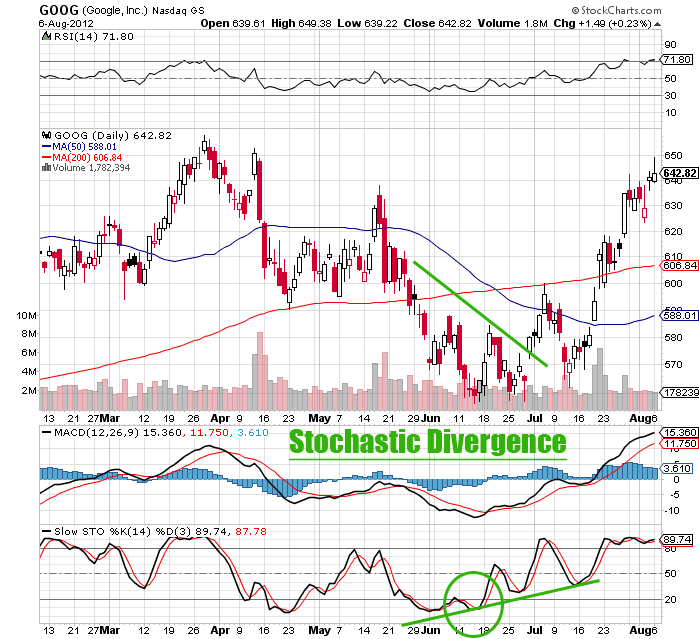Click the 630 price axis label
The width and height of the screenshot is (699, 639).
pyautogui.click(x=673, y=206)
